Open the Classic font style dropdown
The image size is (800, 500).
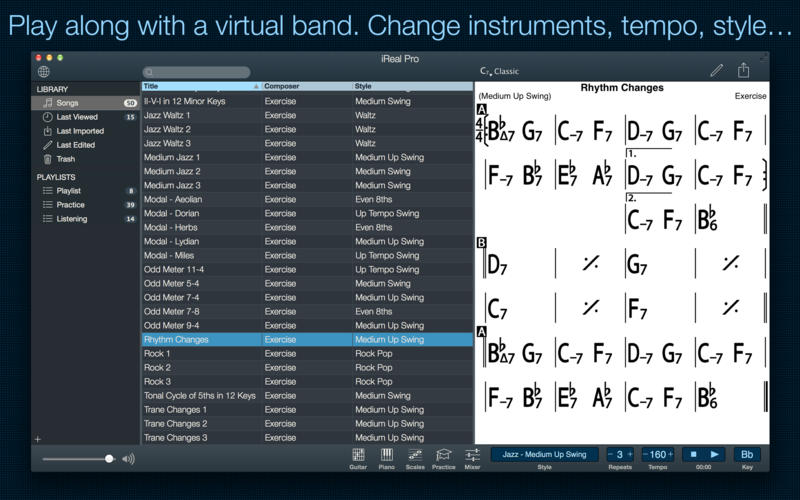click(x=500, y=72)
